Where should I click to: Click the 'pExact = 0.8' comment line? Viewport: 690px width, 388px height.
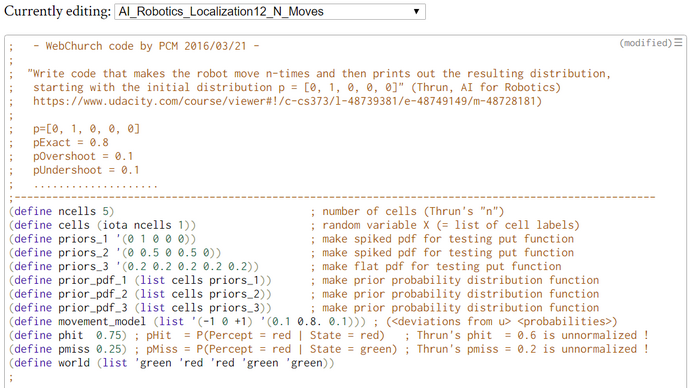[x=70, y=143]
